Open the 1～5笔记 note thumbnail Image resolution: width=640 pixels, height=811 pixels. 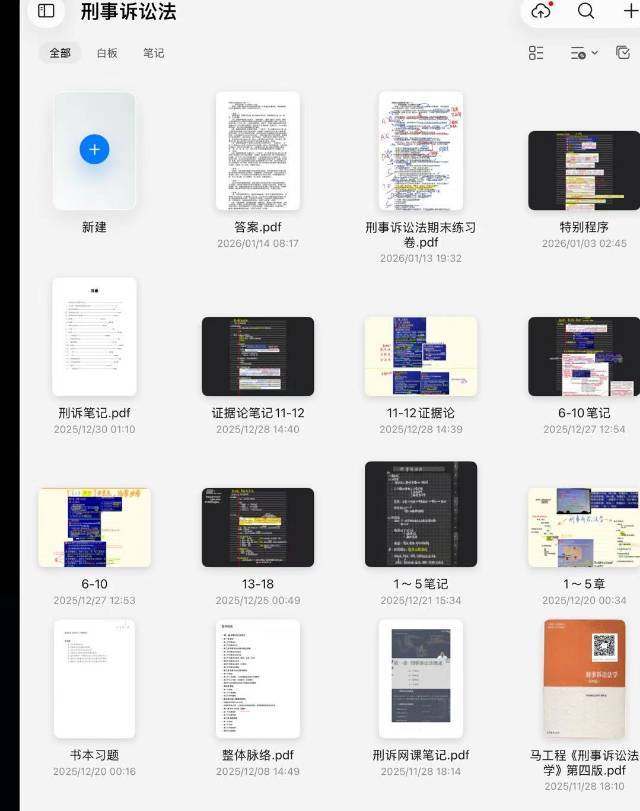(421, 514)
